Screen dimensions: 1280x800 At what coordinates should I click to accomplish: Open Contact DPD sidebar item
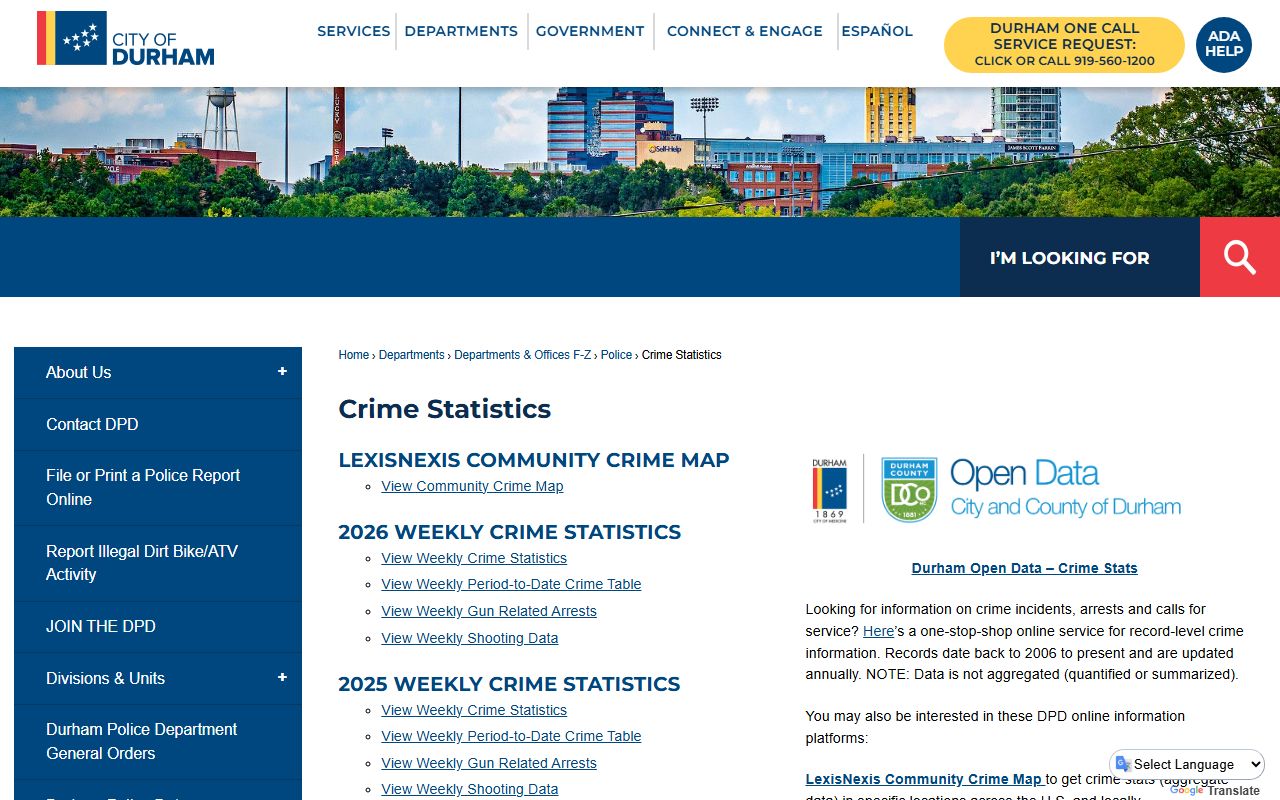(158, 424)
